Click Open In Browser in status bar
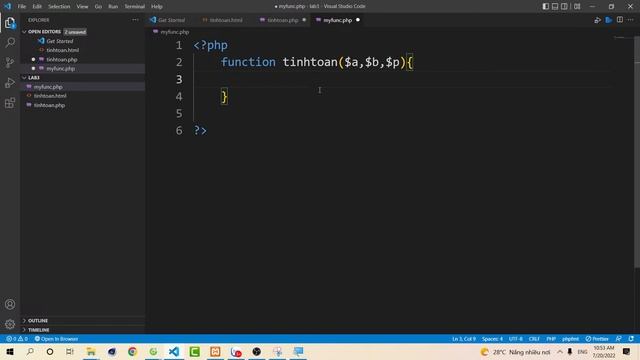 pos(56,339)
